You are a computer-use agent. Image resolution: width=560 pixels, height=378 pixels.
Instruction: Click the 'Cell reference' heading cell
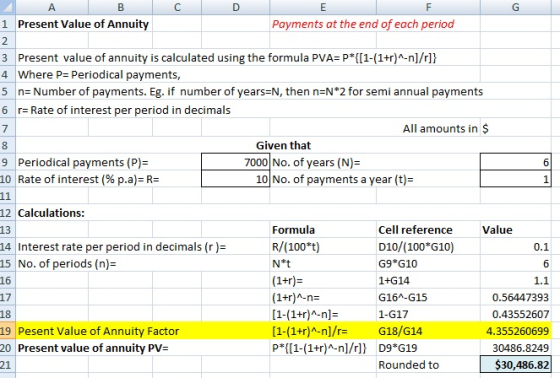(x=415, y=230)
